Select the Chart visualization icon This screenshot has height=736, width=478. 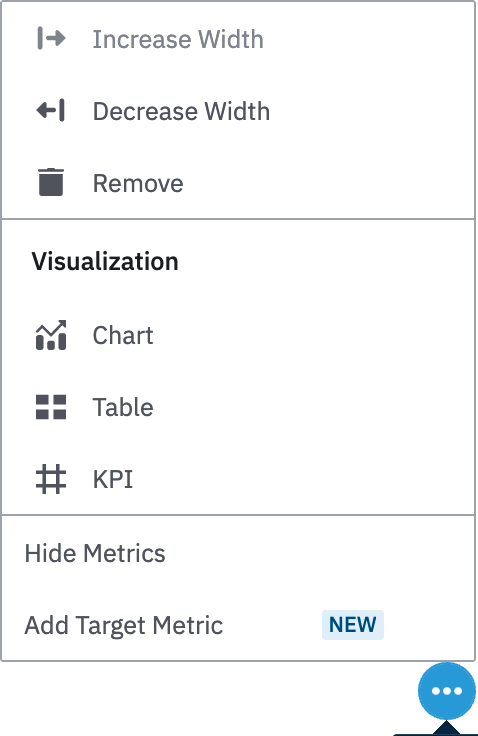(51, 335)
